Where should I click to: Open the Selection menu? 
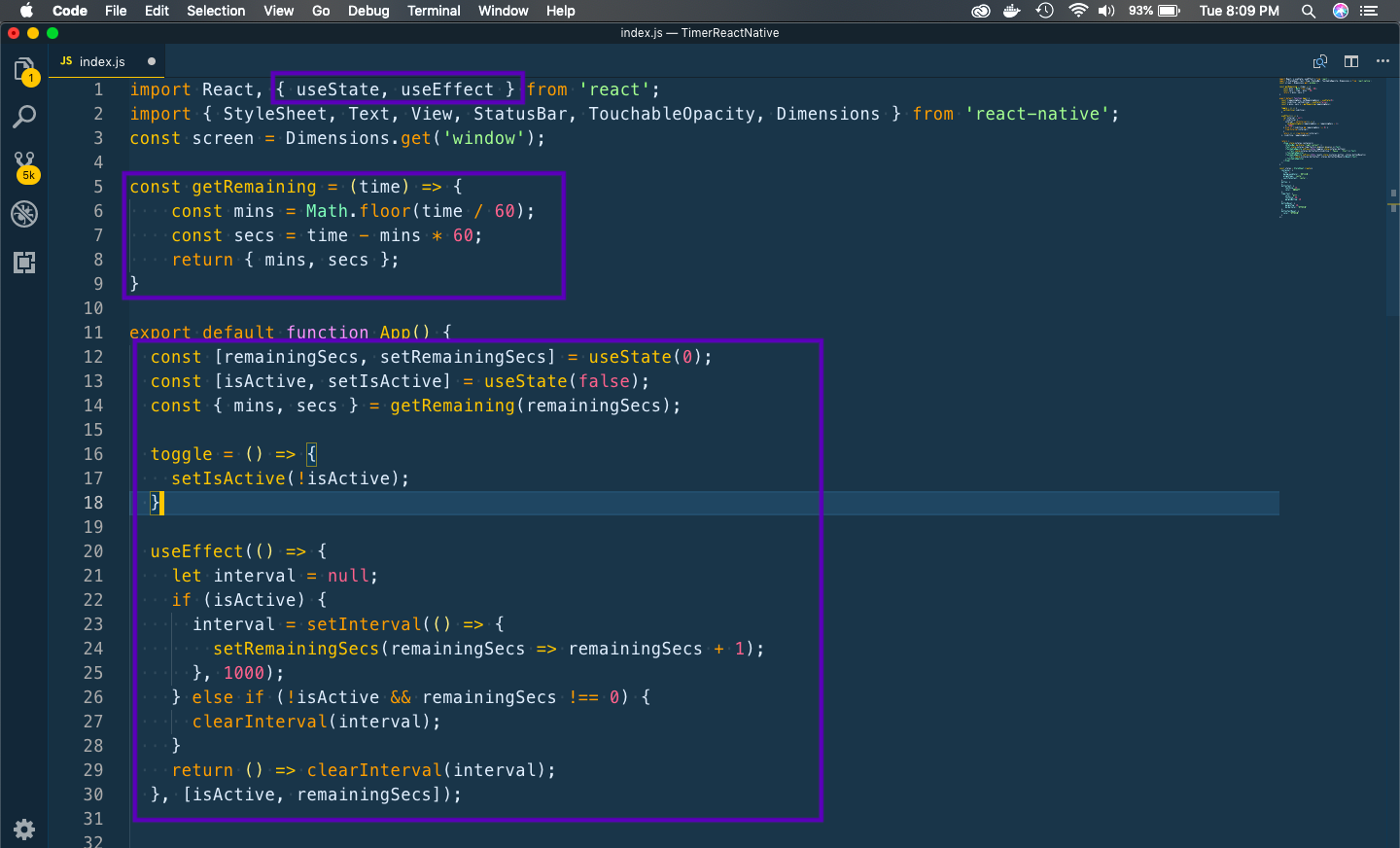point(216,11)
